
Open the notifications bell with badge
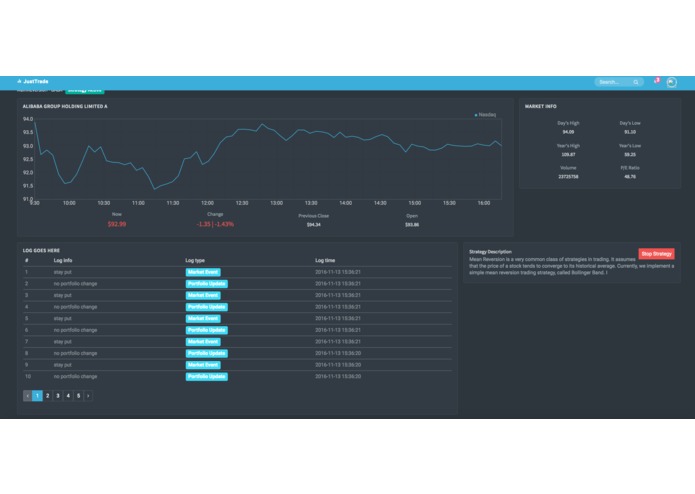pyautogui.click(x=656, y=81)
